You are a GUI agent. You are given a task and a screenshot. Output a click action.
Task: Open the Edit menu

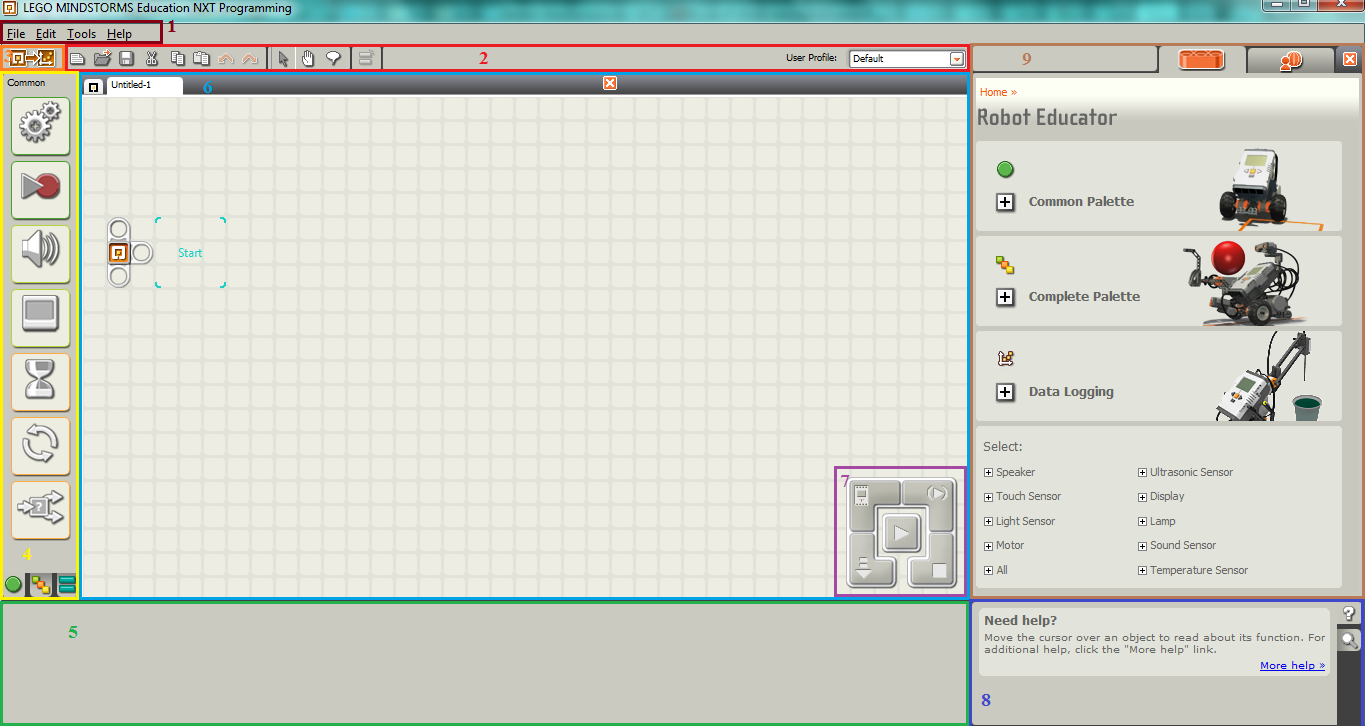click(46, 34)
